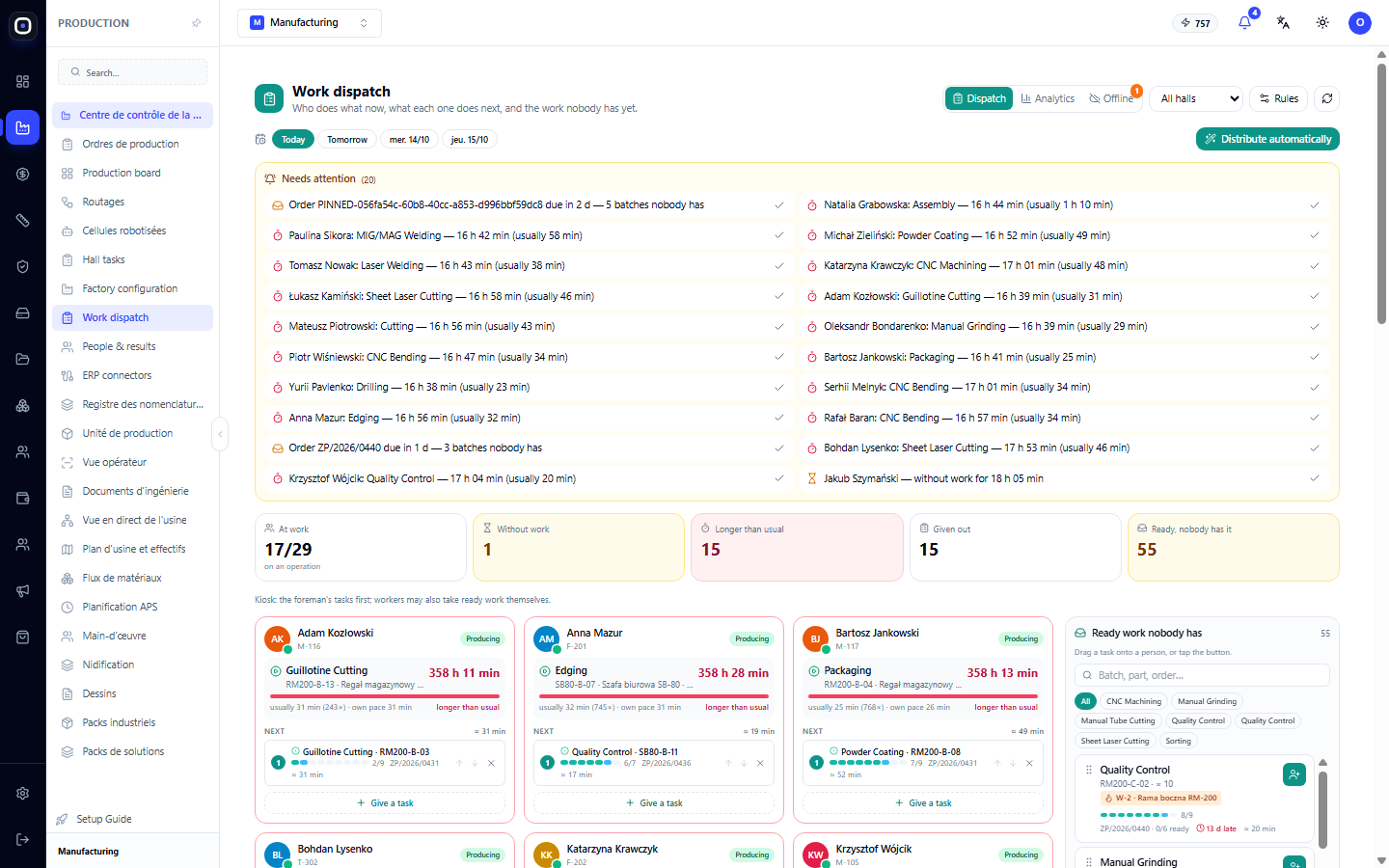This screenshot has height=868, width=1389.
Task: Check off Natalia Grabowska Assembly alert
Action: [x=1315, y=204]
